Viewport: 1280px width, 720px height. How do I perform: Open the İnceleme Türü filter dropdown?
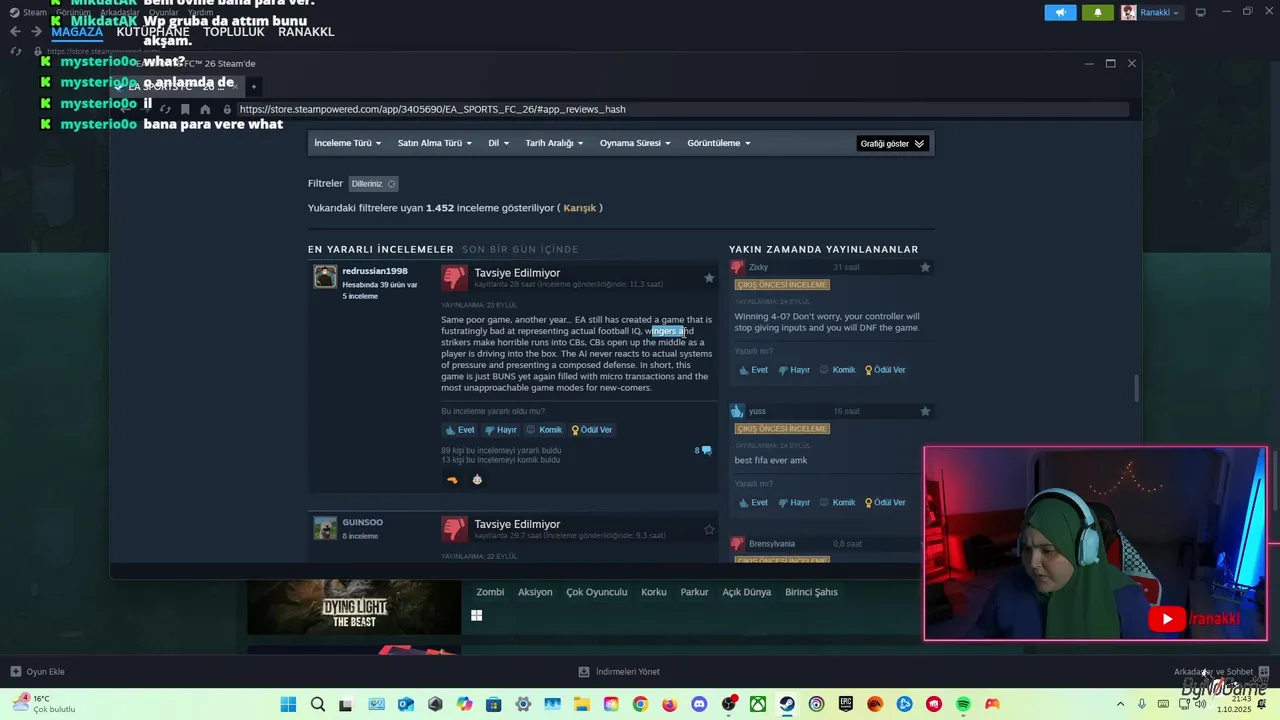347,143
